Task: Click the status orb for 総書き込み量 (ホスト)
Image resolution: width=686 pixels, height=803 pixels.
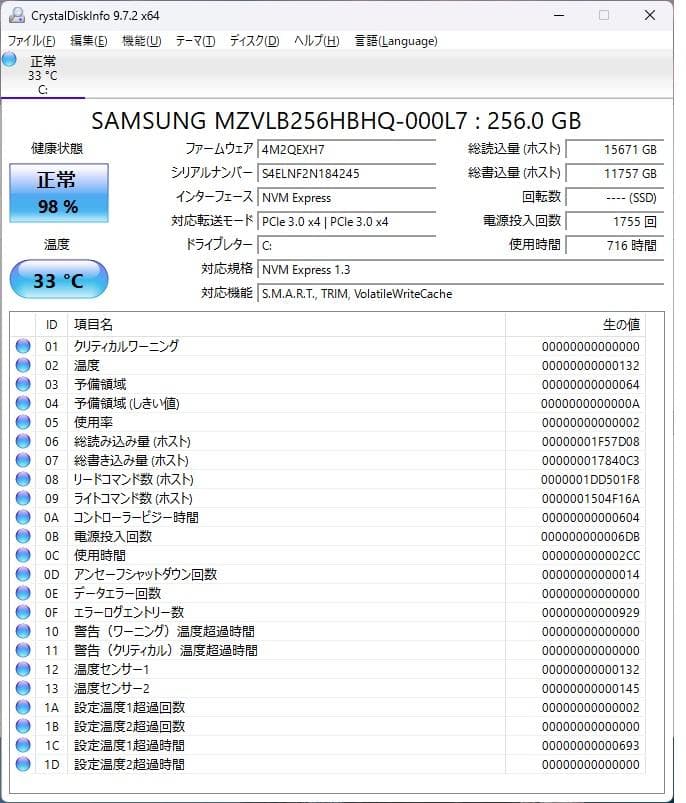Action: click(23, 460)
